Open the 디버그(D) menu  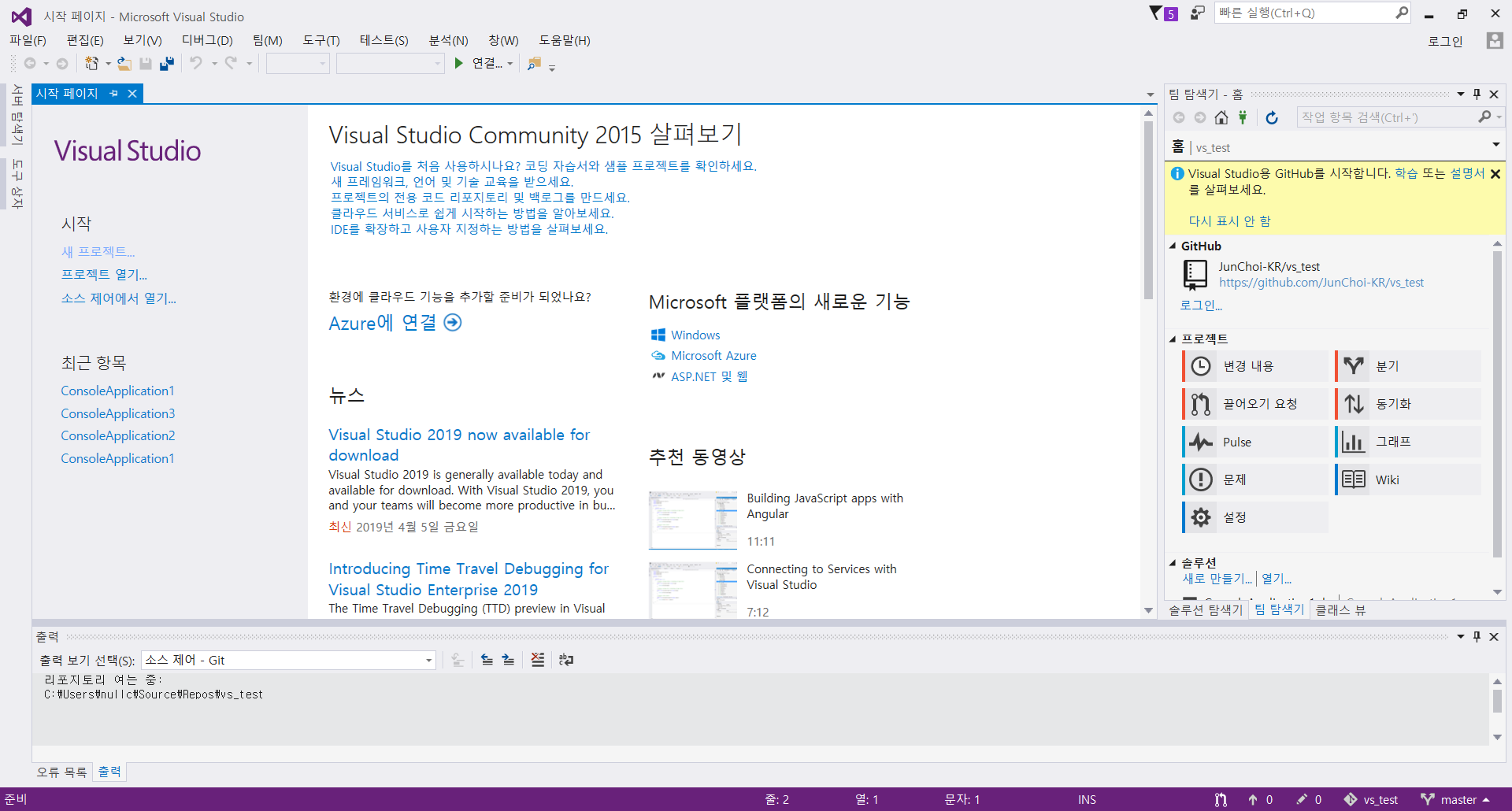pyautogui.click(x=207, y=40)
